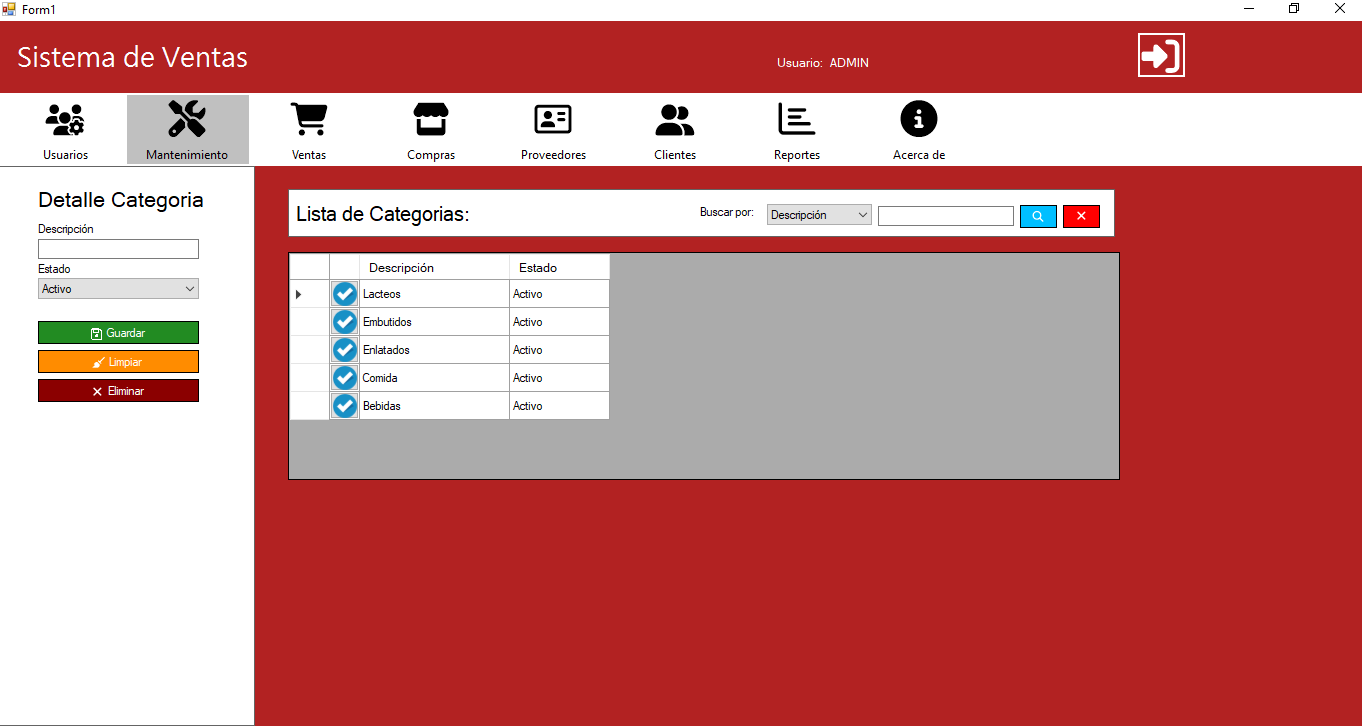Click the Acerca de info icon
1362x726 pixels.
click(x=919, y=120)
